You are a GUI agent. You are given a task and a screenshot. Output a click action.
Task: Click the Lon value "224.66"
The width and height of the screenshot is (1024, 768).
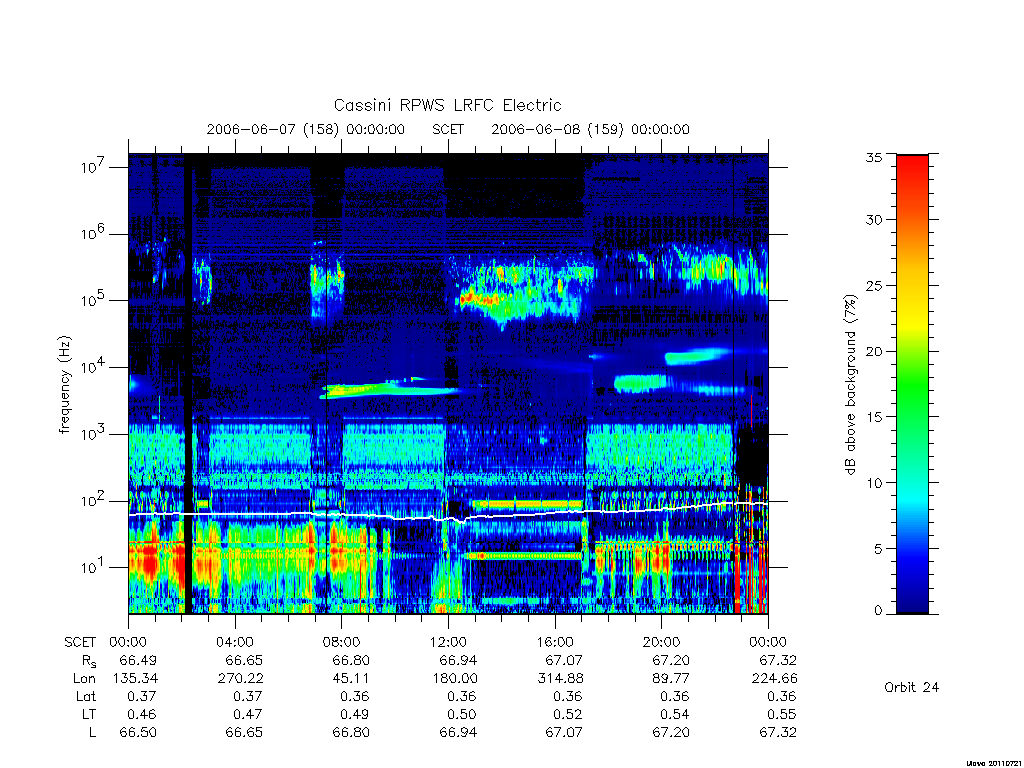[x=775, y=679]
